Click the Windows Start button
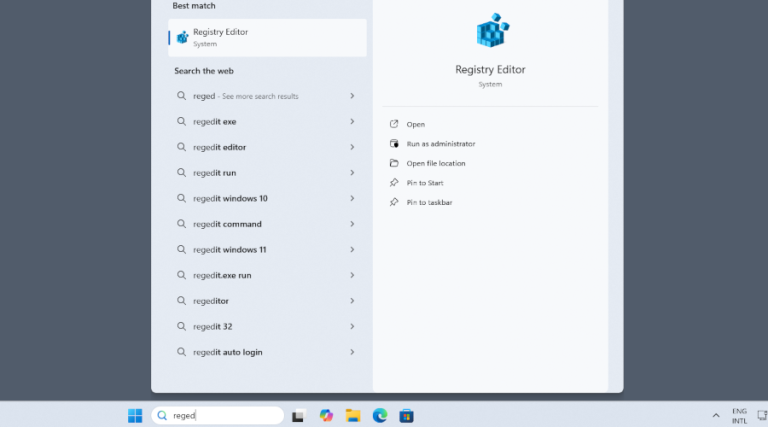The height and width of the screenshot is (427, 768). click(x=135, y=416)
